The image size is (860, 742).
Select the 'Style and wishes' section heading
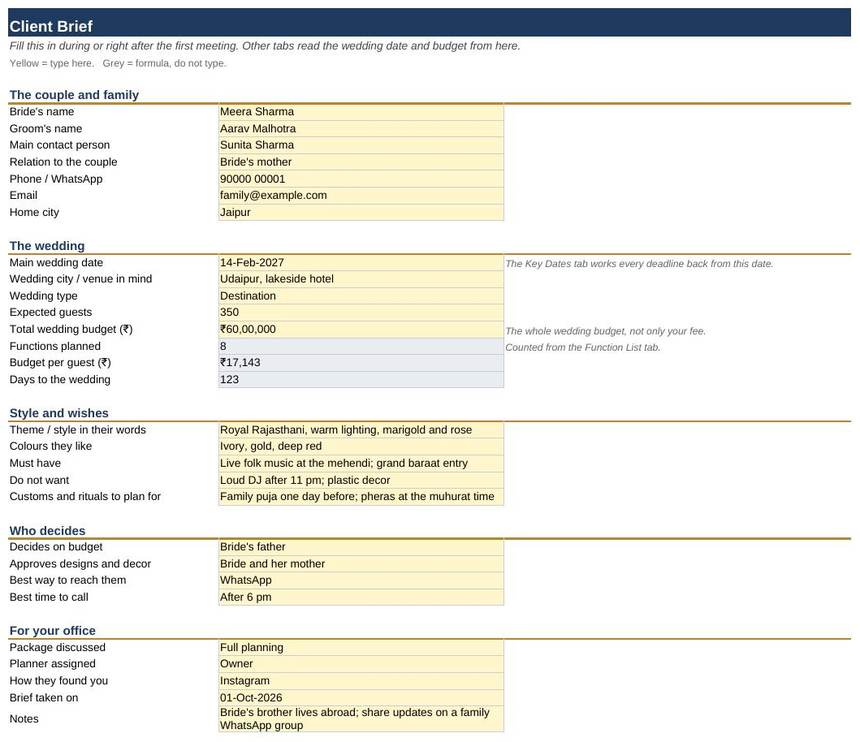[59, 413]
